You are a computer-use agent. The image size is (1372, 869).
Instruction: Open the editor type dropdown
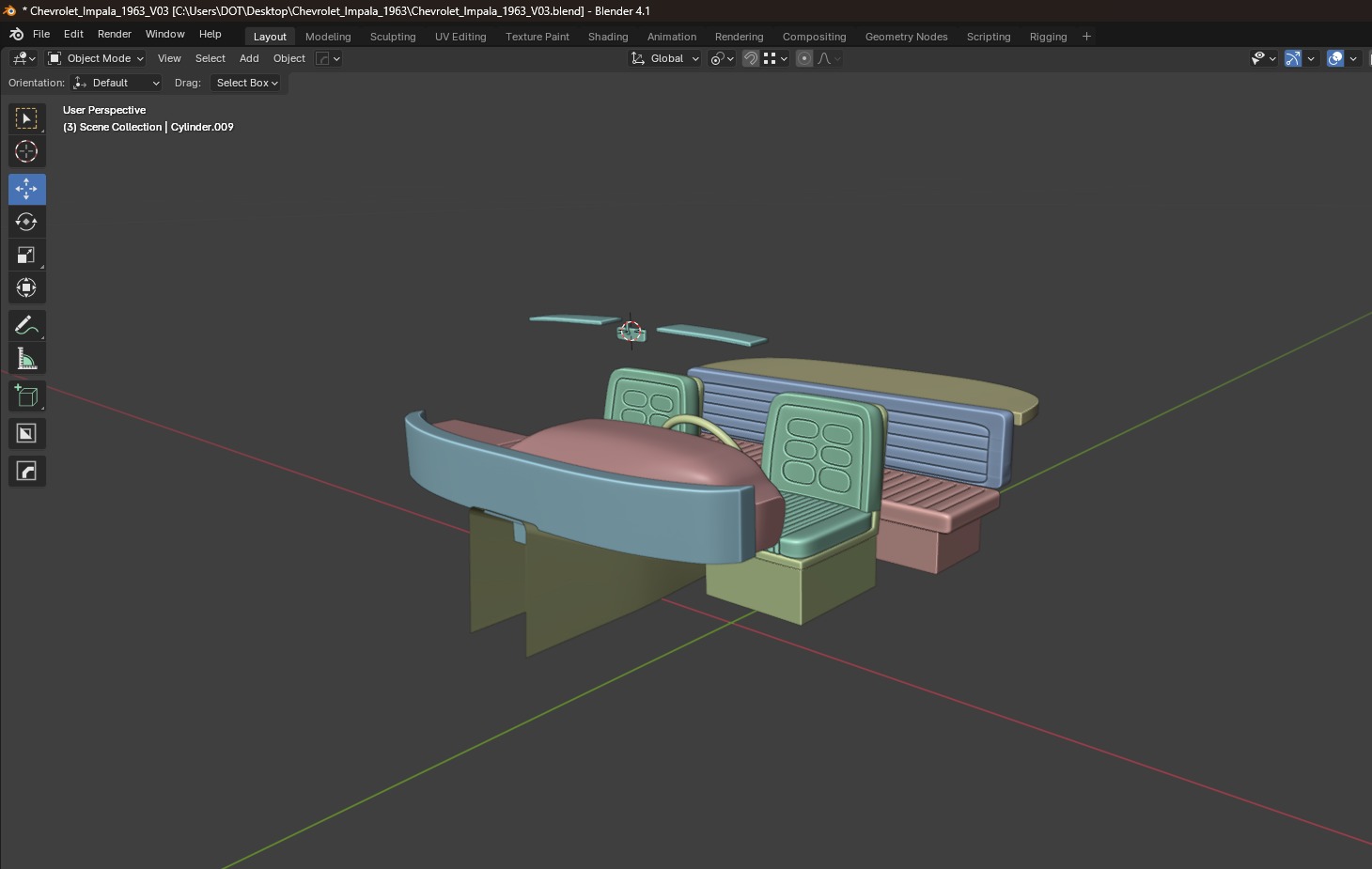[x=24, y=58]
